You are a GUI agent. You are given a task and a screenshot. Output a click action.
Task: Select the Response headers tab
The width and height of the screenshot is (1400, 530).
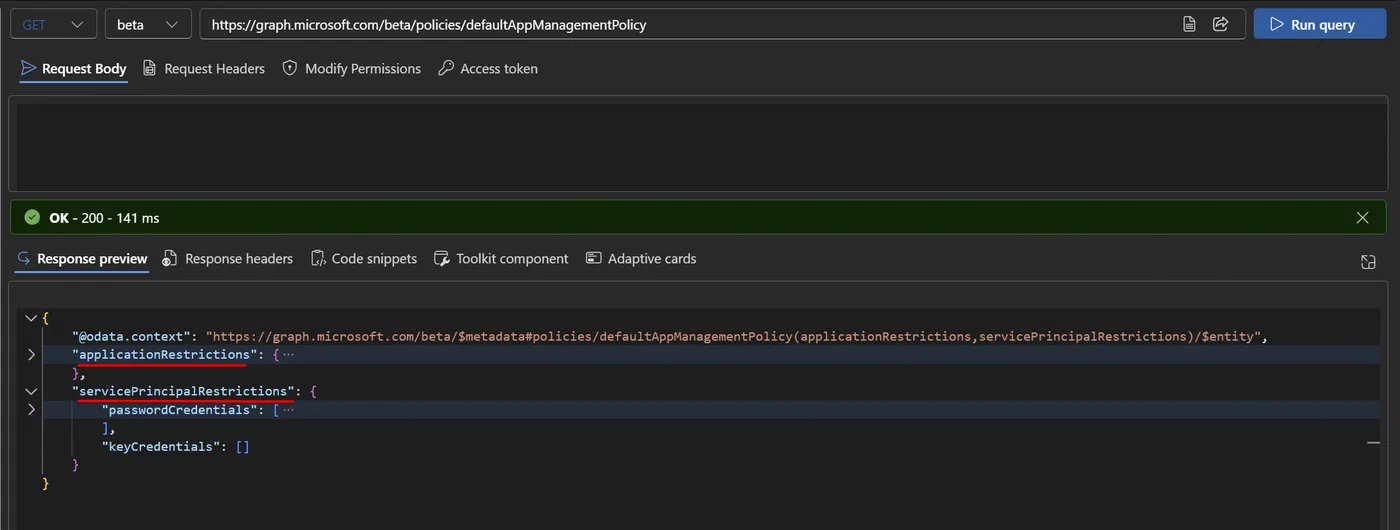tap(228, 259)
